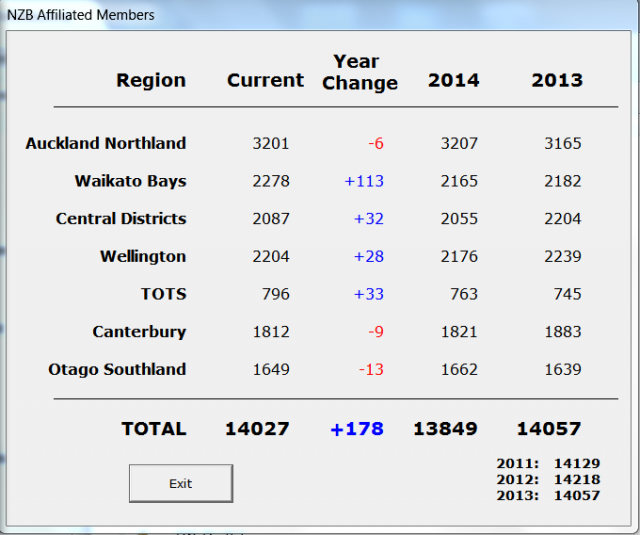The image size is (640, 535).
Task: Select the Region column header
Action: [x=151, y=80]
